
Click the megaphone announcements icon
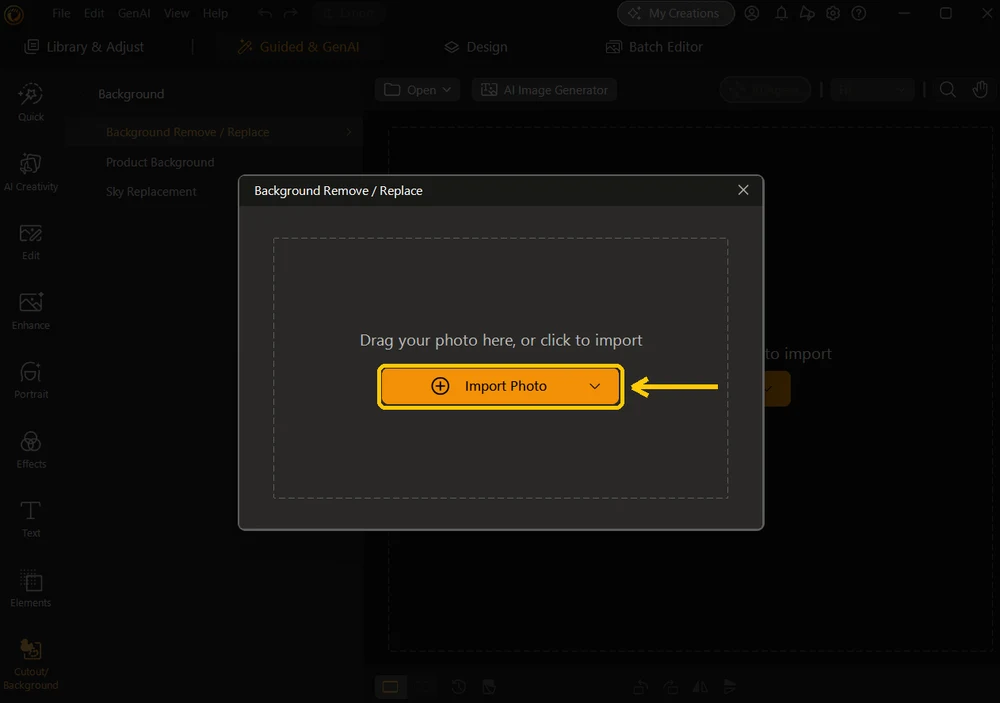(x=807, y=13)
